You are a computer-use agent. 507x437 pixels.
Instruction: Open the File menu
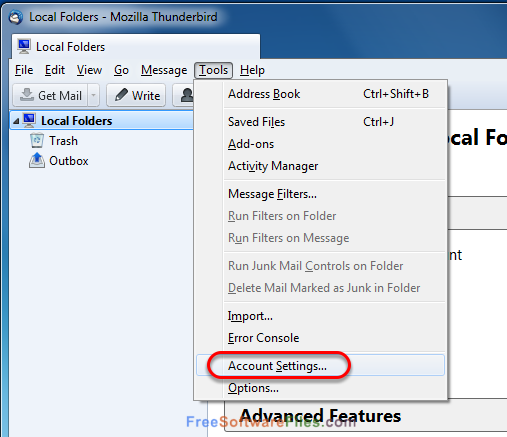pyautogui.click(x=24, y=70)
